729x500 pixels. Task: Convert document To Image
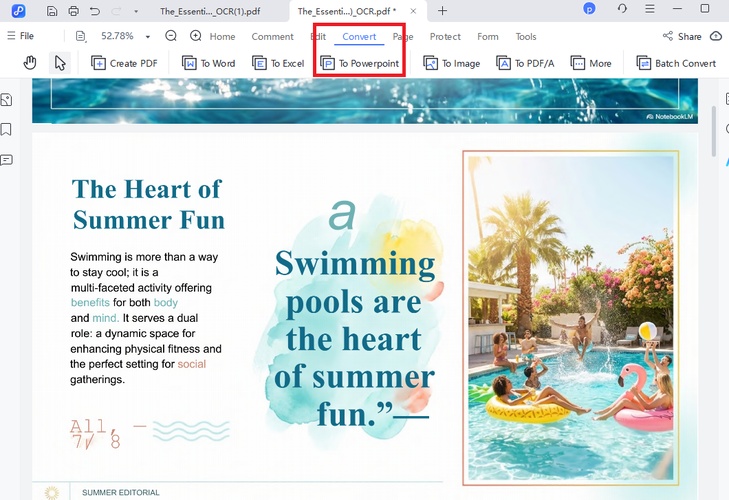451,63
